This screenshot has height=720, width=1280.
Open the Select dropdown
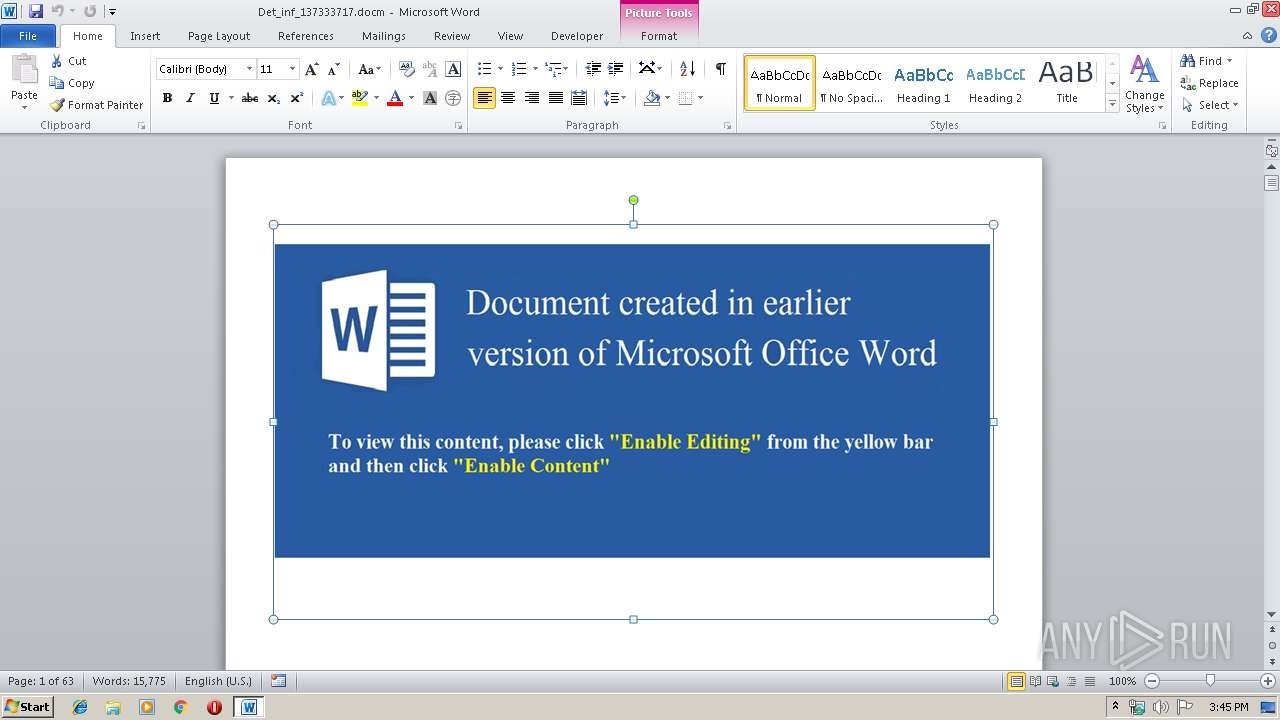coord(1210,105)
